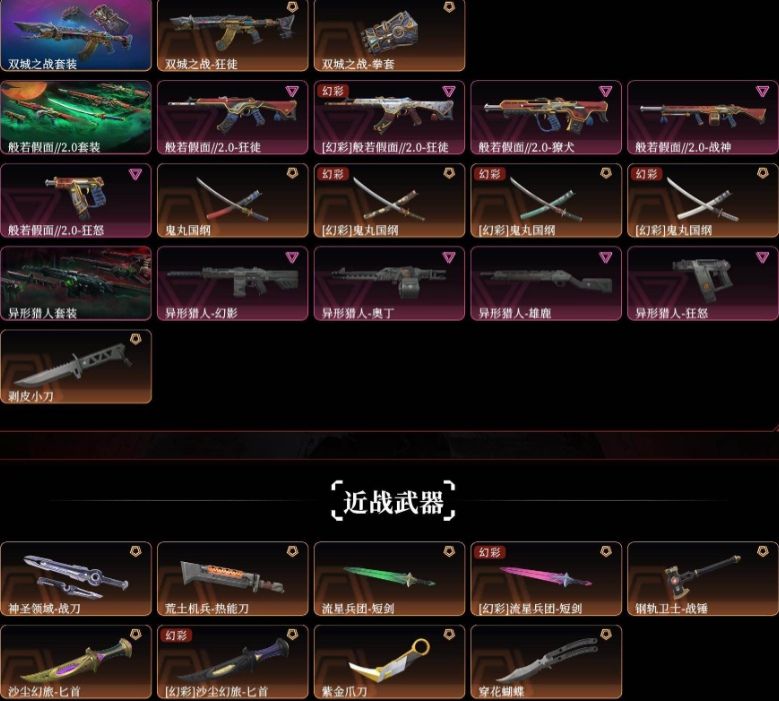Image resolution: width=779 pixels, height=701 pixels.
Task: Click the pink triangle icon on 异形猎人-奥丁
Action: coord(449,257)
